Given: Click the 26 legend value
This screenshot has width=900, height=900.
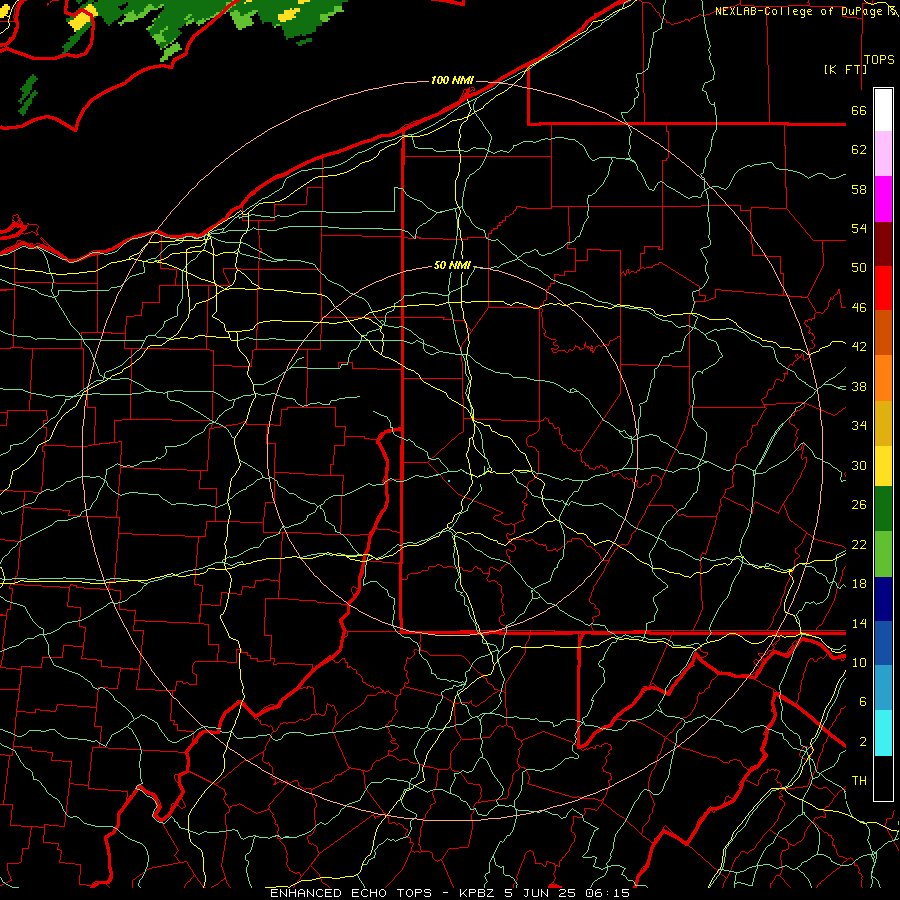Looking at the screenshot, I should click(x=859, y=505).
